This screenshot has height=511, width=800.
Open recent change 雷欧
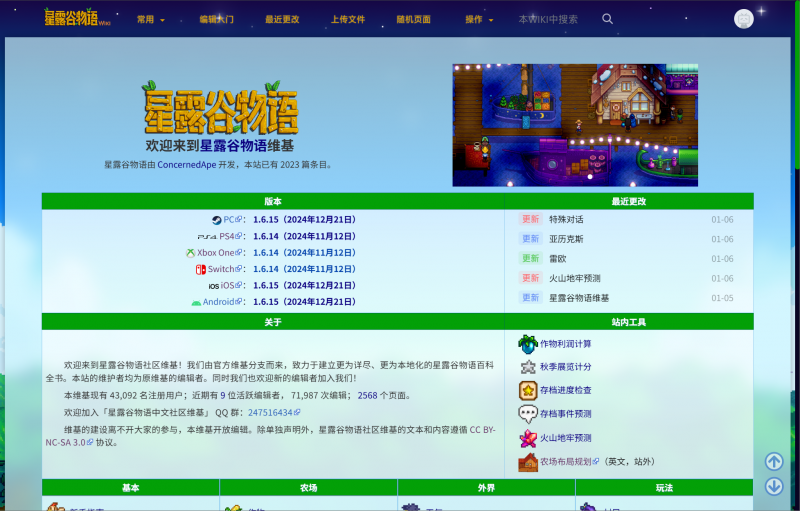point(558,259)
